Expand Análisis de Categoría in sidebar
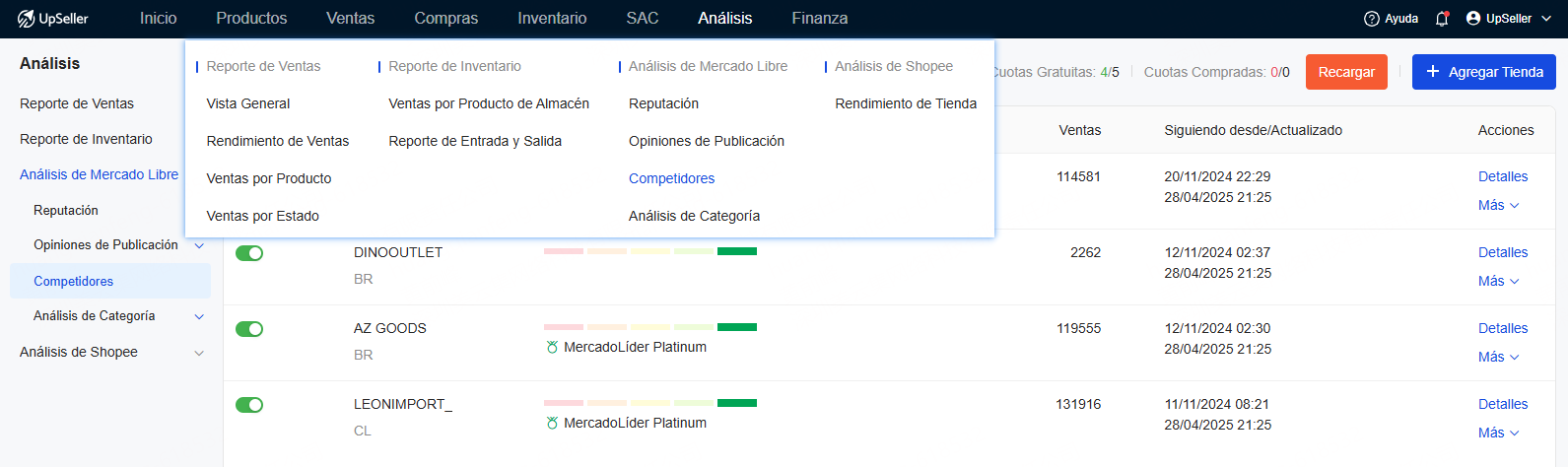 click(x=199, y=316)
